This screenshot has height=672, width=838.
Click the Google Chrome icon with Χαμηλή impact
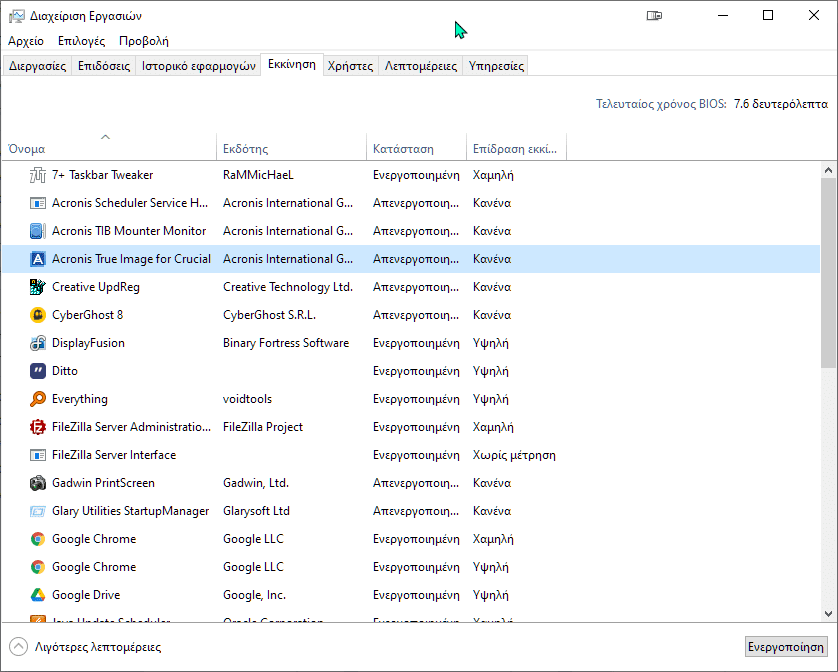(37, 539)
